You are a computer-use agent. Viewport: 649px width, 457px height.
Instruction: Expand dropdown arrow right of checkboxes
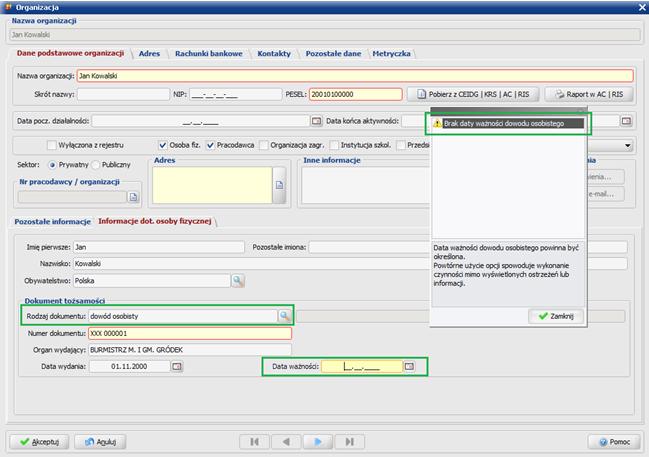627,146
